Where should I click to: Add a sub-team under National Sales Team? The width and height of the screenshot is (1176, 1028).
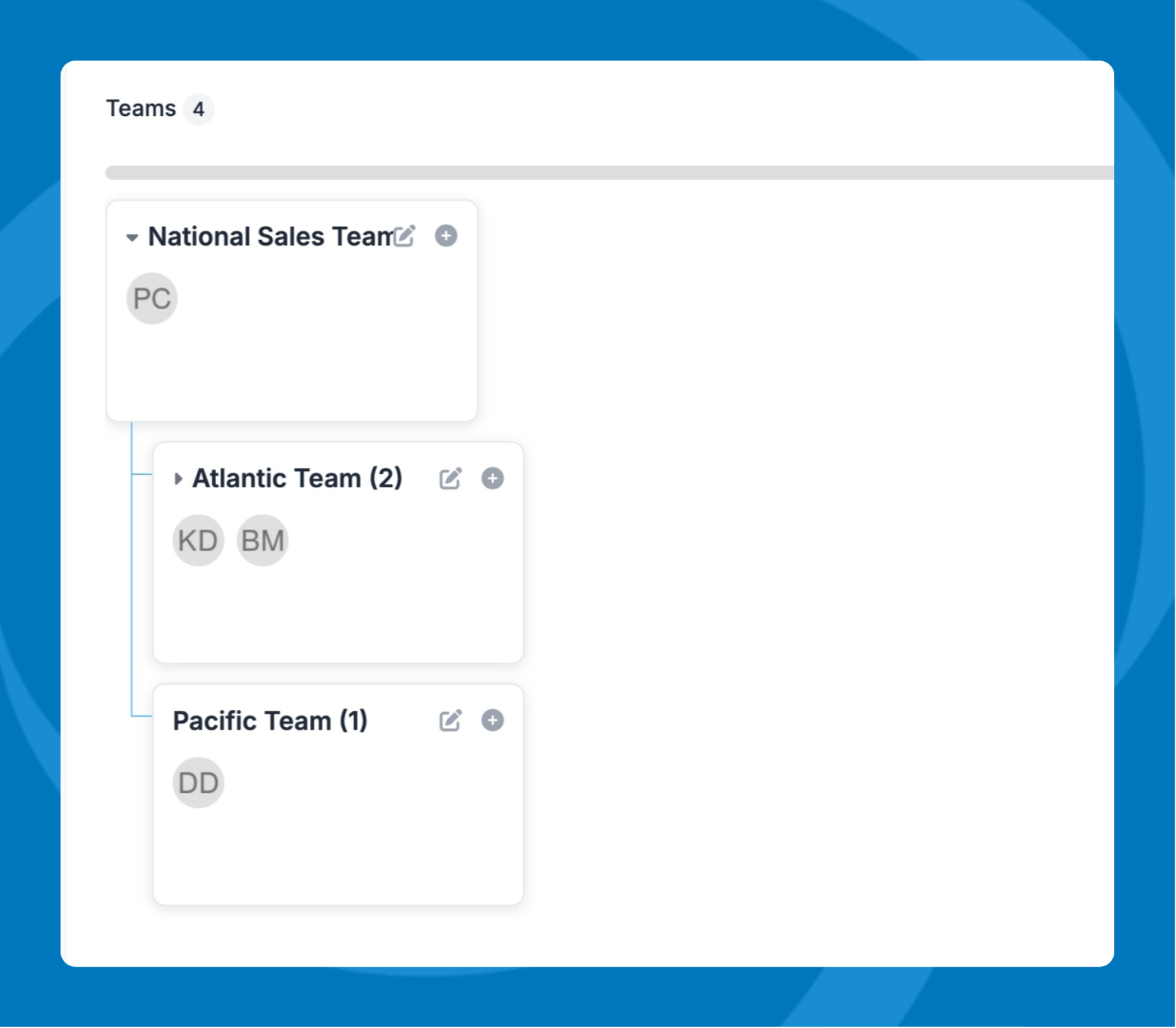click(446, 235)
